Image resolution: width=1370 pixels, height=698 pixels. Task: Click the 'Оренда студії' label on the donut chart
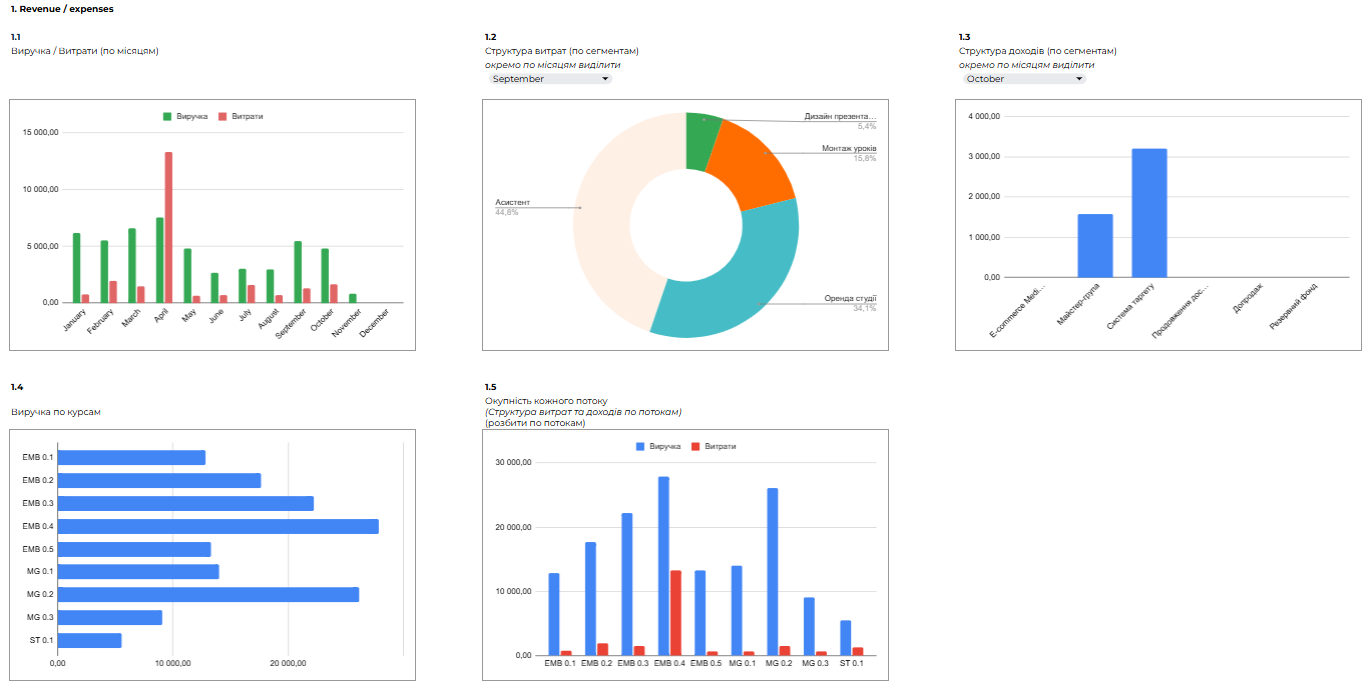pyautogui.click(x=850, y=298)
